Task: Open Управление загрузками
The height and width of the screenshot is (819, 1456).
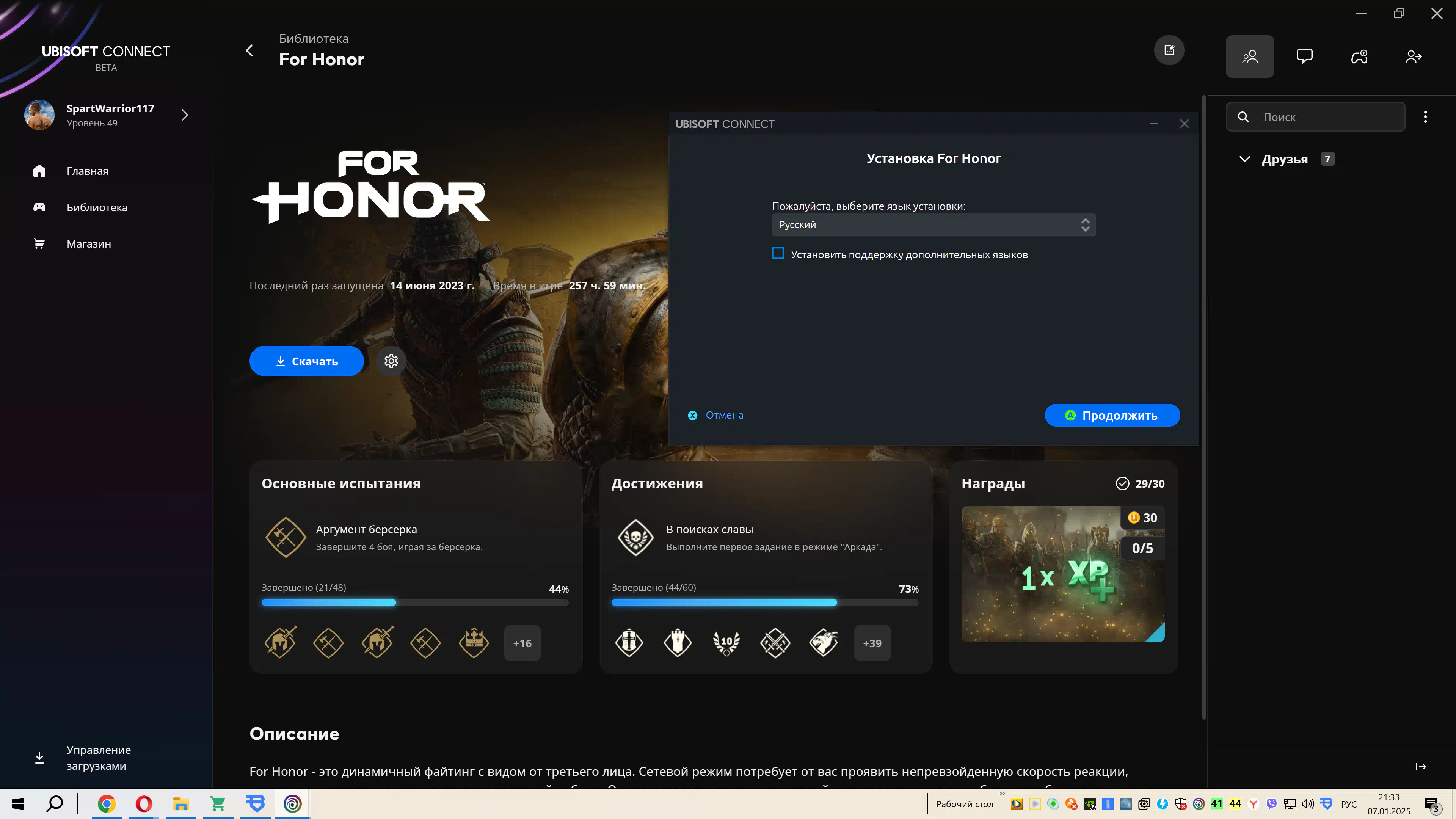Action: pyautogui.click(x=98, y=758)
